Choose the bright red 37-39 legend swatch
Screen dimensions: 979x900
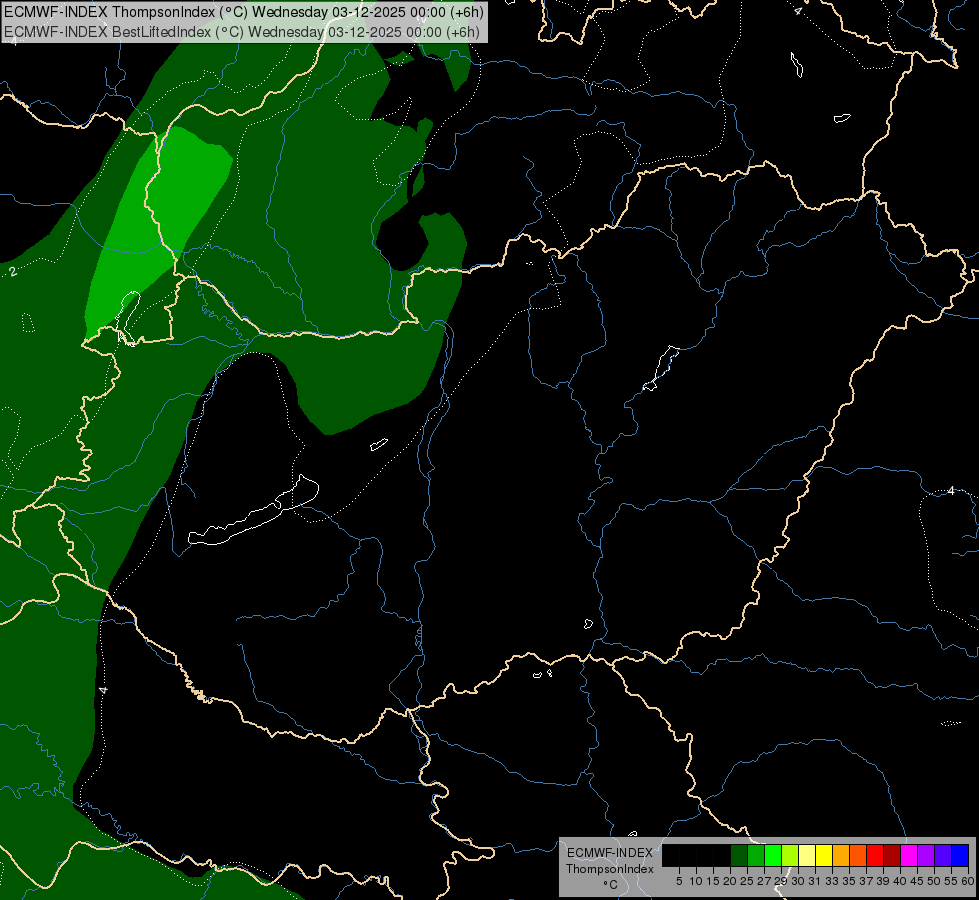coord(875,855)
